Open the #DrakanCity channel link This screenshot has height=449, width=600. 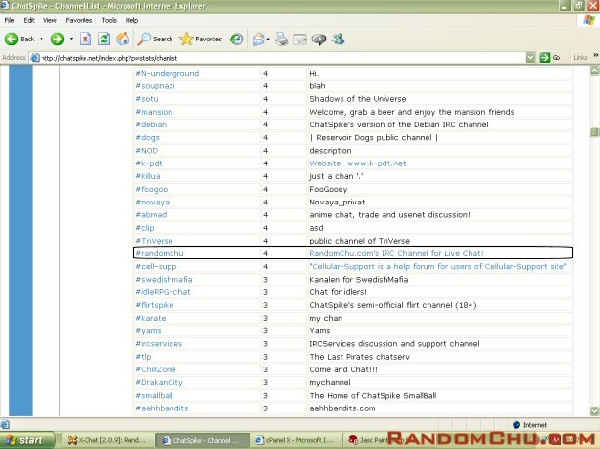(159, 382)
